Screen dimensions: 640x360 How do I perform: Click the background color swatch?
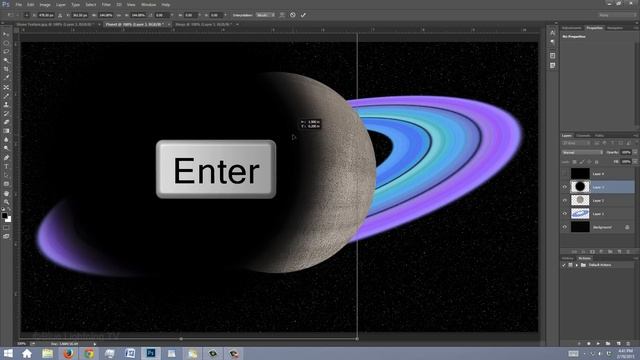point(8,219)
